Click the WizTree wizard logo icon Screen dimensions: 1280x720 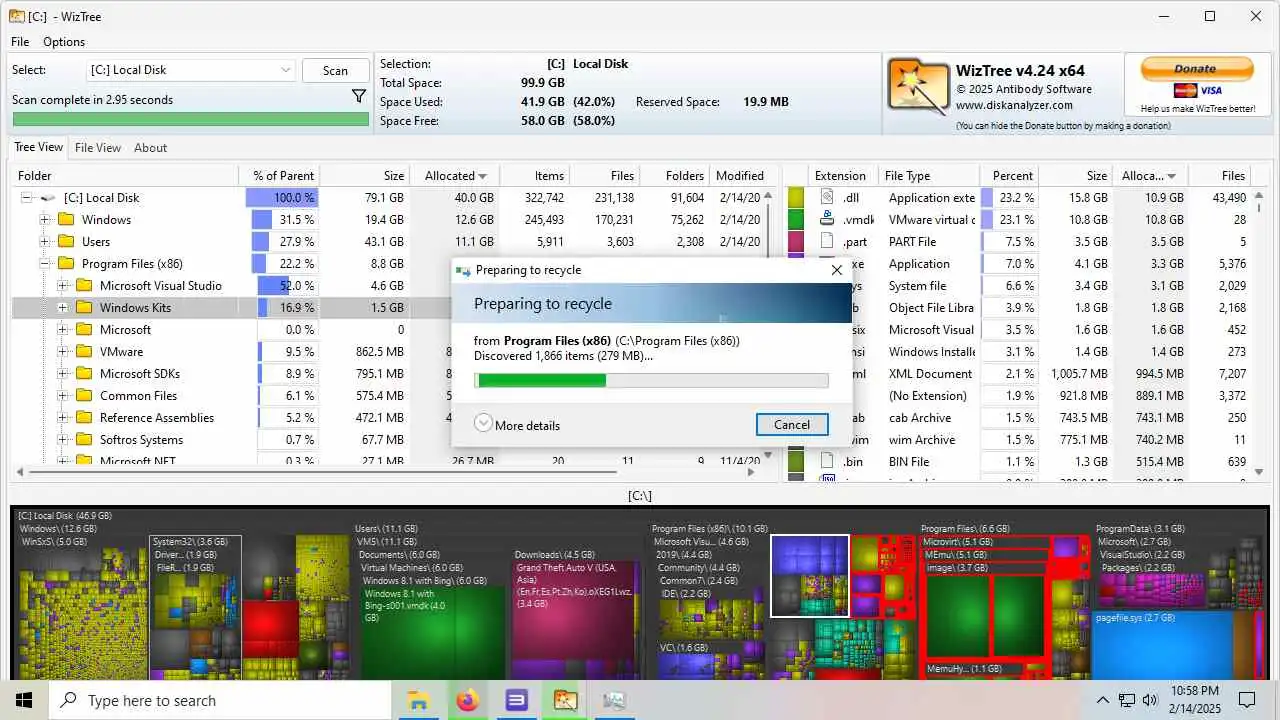click(x=918, y=87)
